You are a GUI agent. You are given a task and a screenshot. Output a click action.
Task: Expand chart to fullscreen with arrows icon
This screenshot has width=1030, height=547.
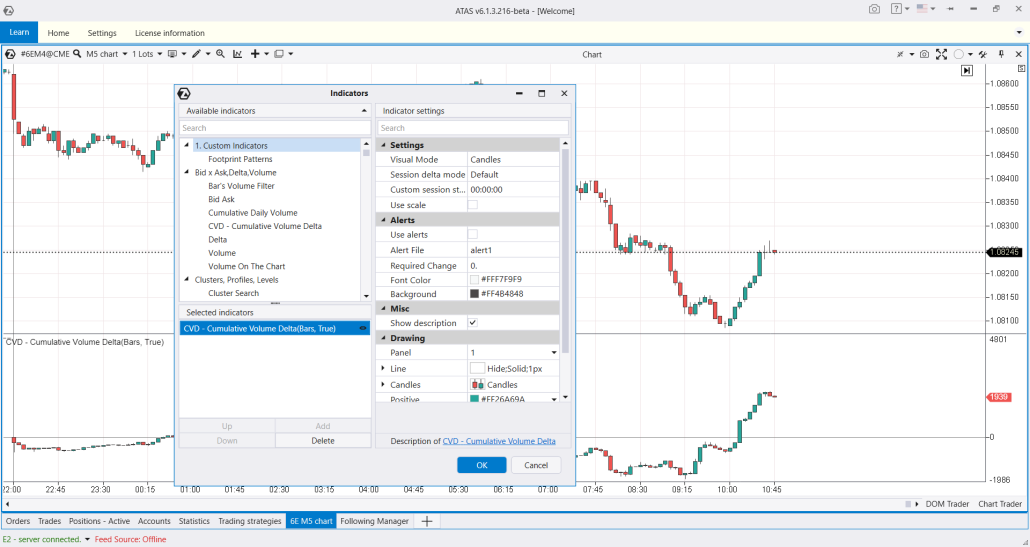point(941,54)
